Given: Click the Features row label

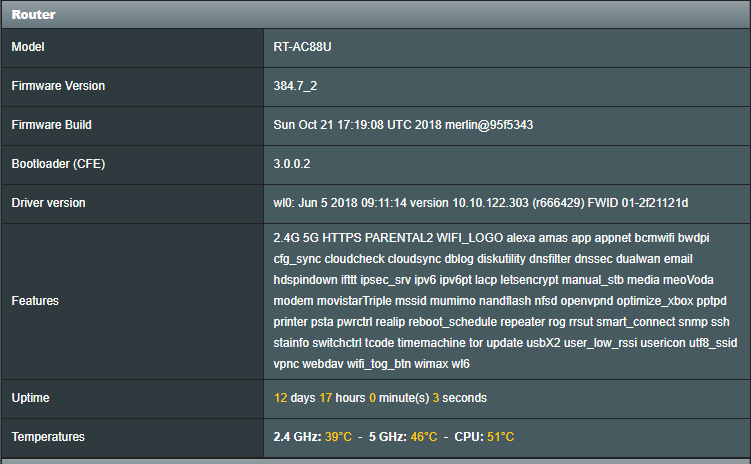Looking at the screenshot, I should (35, 301).
